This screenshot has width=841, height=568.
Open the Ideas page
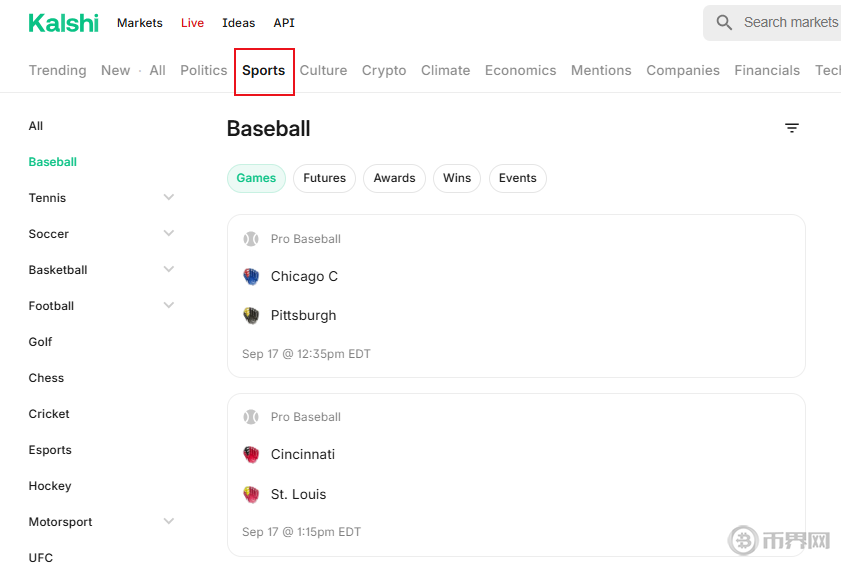click(x=239, y=23)
